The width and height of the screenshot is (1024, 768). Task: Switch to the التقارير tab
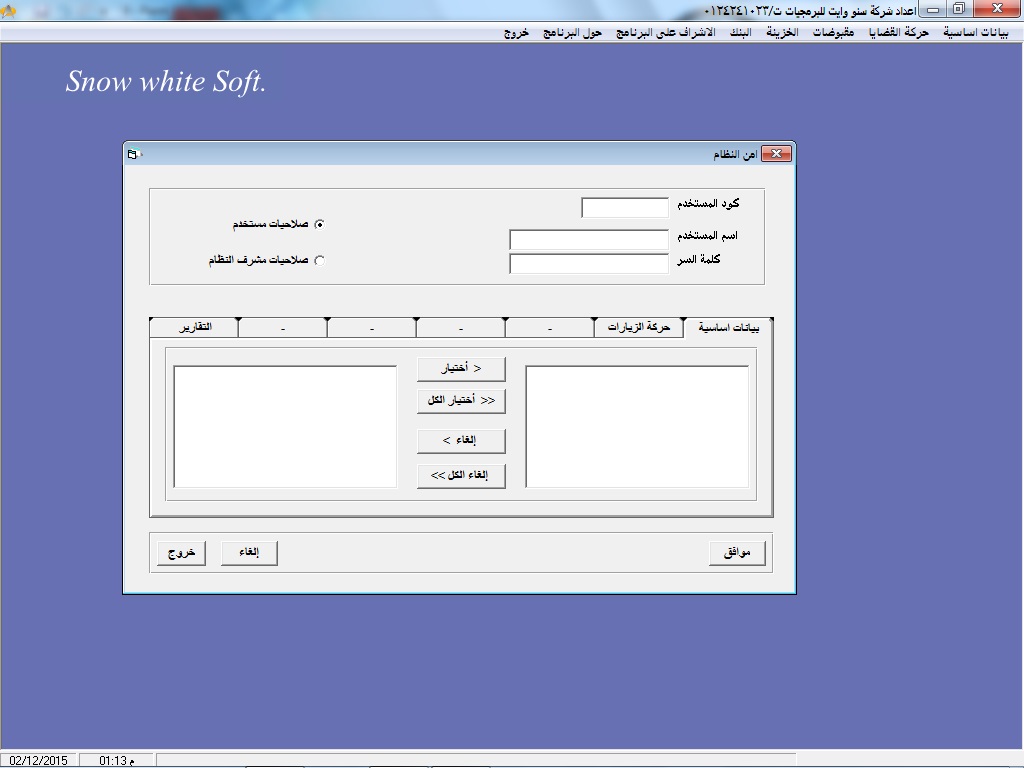pos(194,327)
